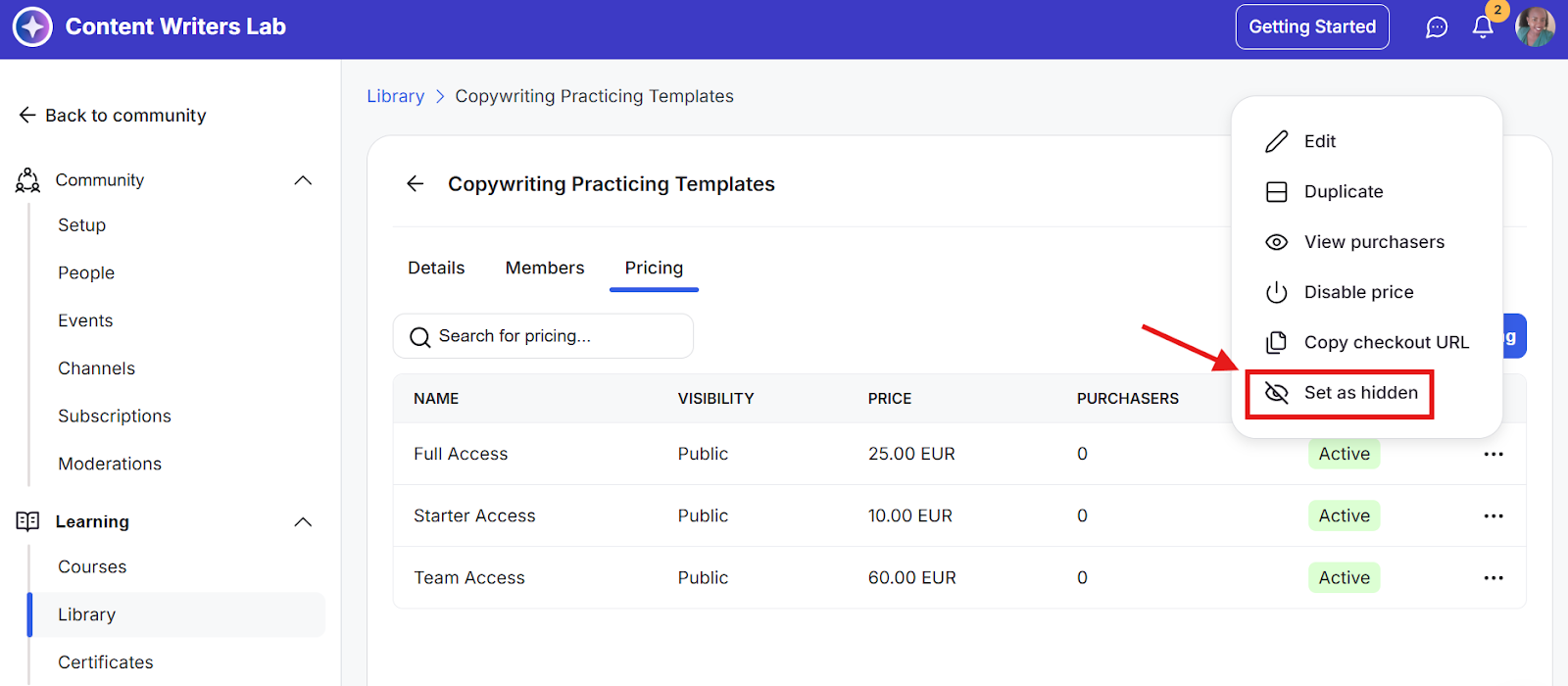Choose Disable price from the menu

click(x=1357, y=292)
